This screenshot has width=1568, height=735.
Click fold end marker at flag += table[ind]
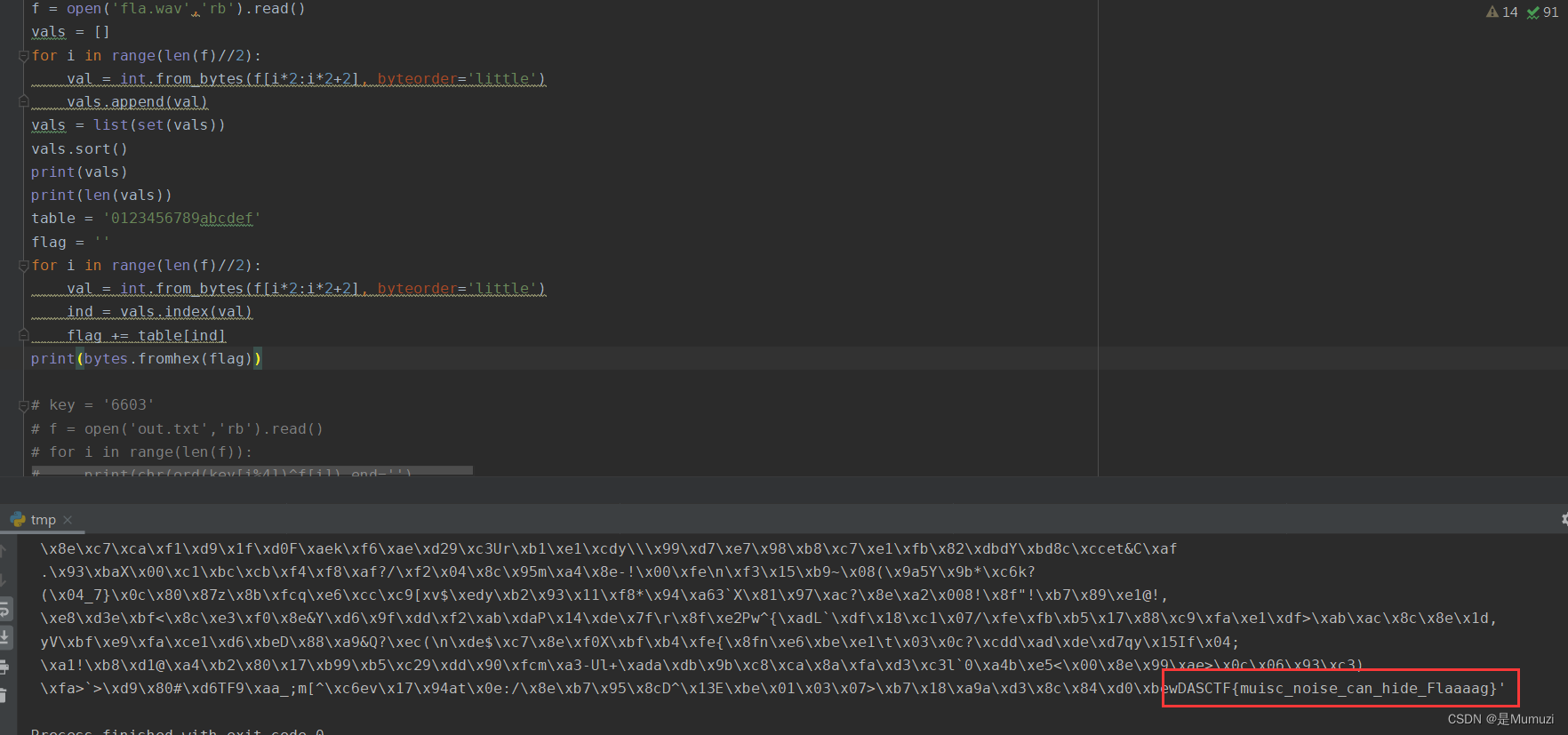(23, 335)
